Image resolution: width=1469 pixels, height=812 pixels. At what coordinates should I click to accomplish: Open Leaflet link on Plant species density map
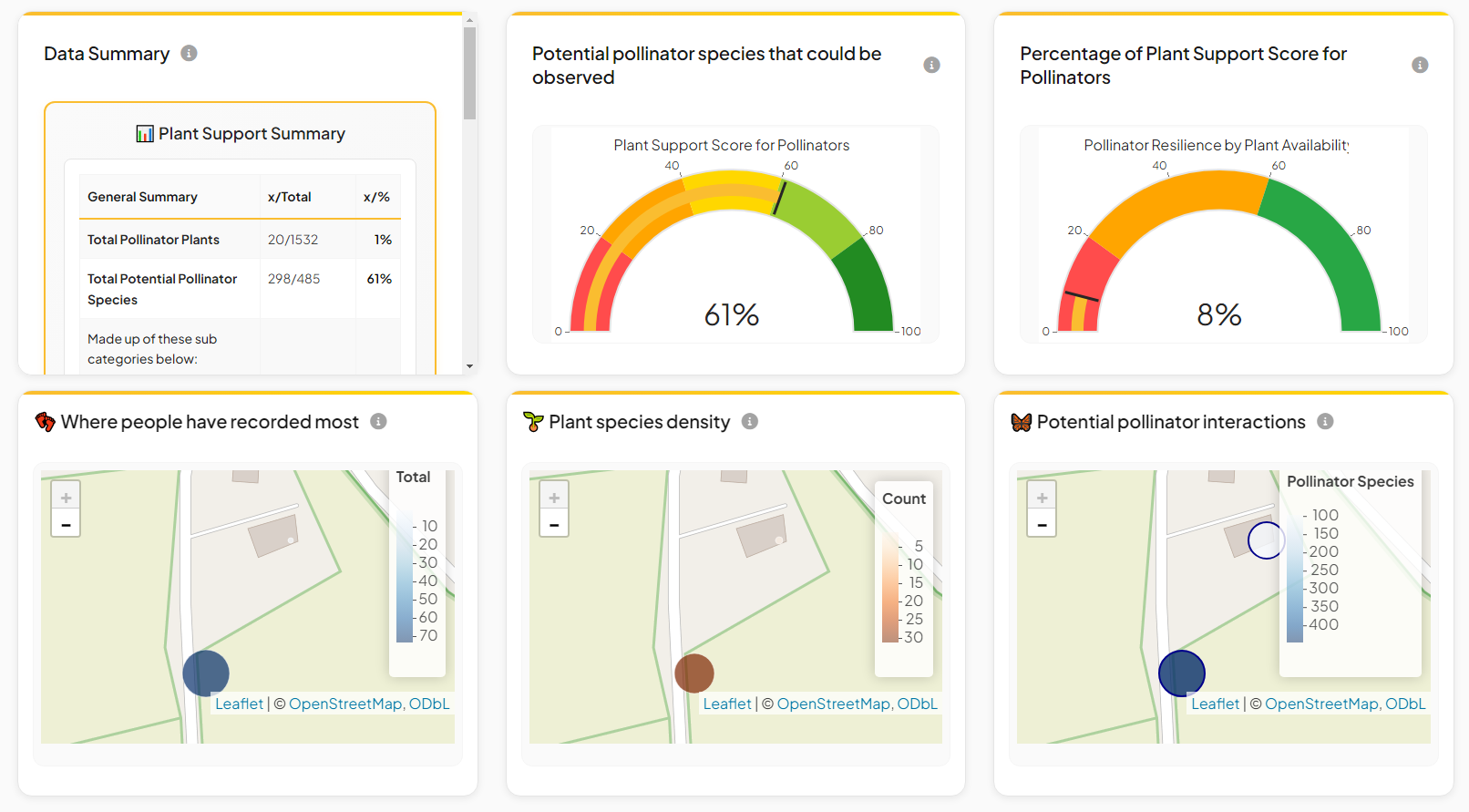[x=726, y=704]
